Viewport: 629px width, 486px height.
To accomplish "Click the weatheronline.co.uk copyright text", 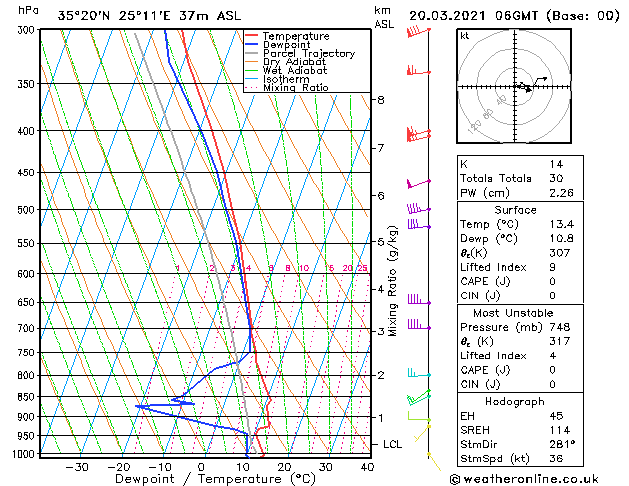I will [524, 479].
